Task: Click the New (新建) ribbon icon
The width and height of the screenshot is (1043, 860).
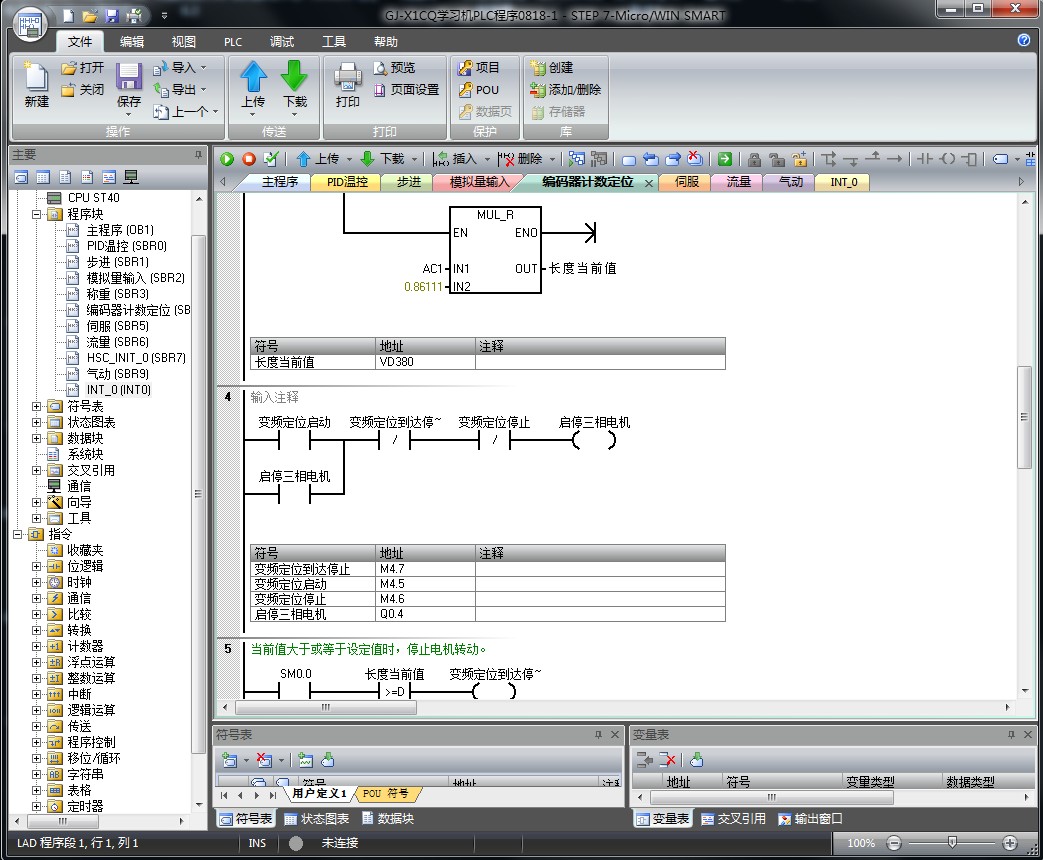Action: [37, 77]
